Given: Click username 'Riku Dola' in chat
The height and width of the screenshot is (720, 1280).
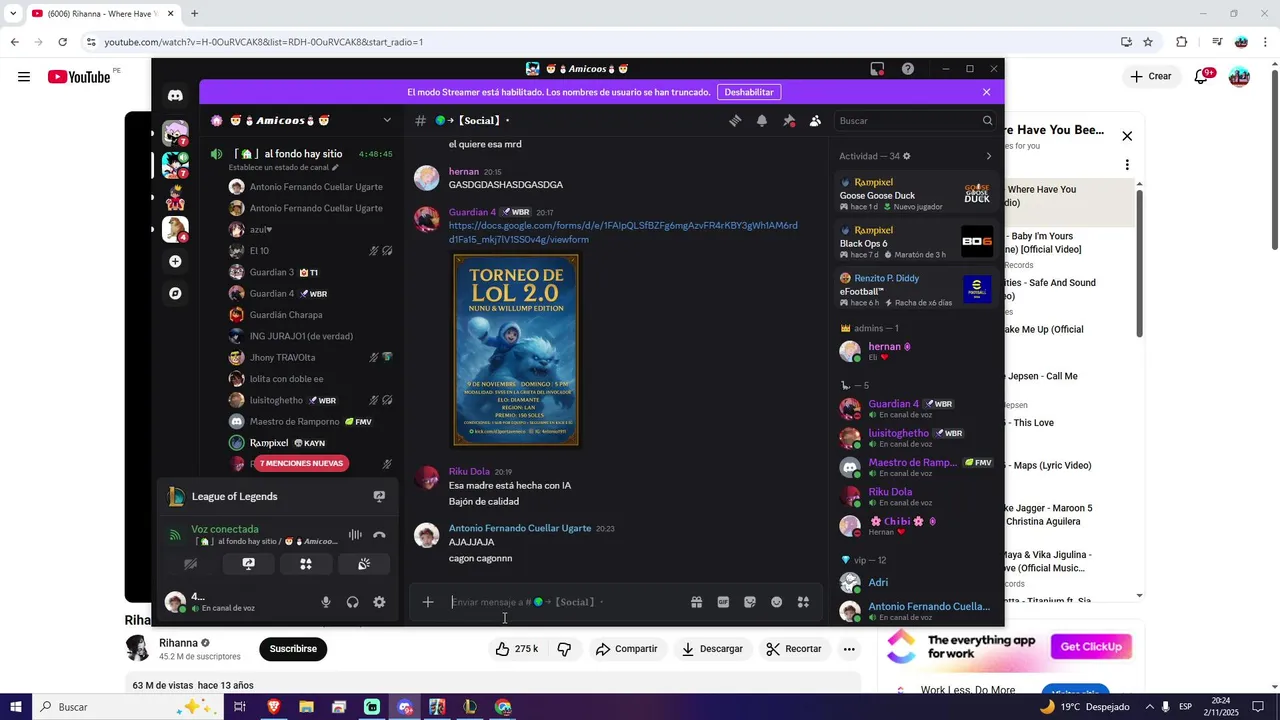Looking at the screenshot, I should click(x=469, y=472).
